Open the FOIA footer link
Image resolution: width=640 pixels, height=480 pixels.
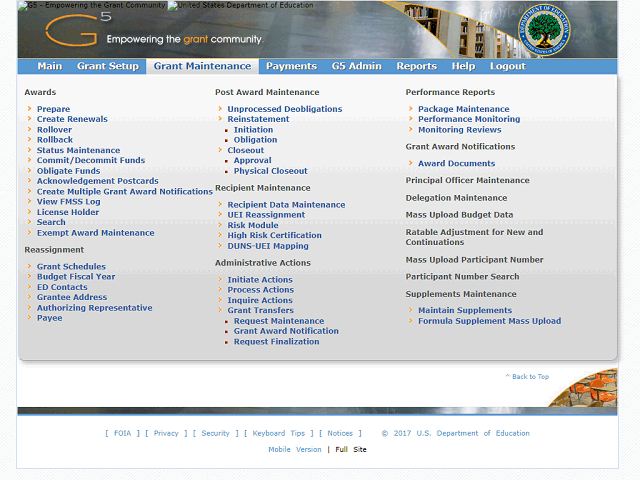pyautogui.click(x=122, y=433)
